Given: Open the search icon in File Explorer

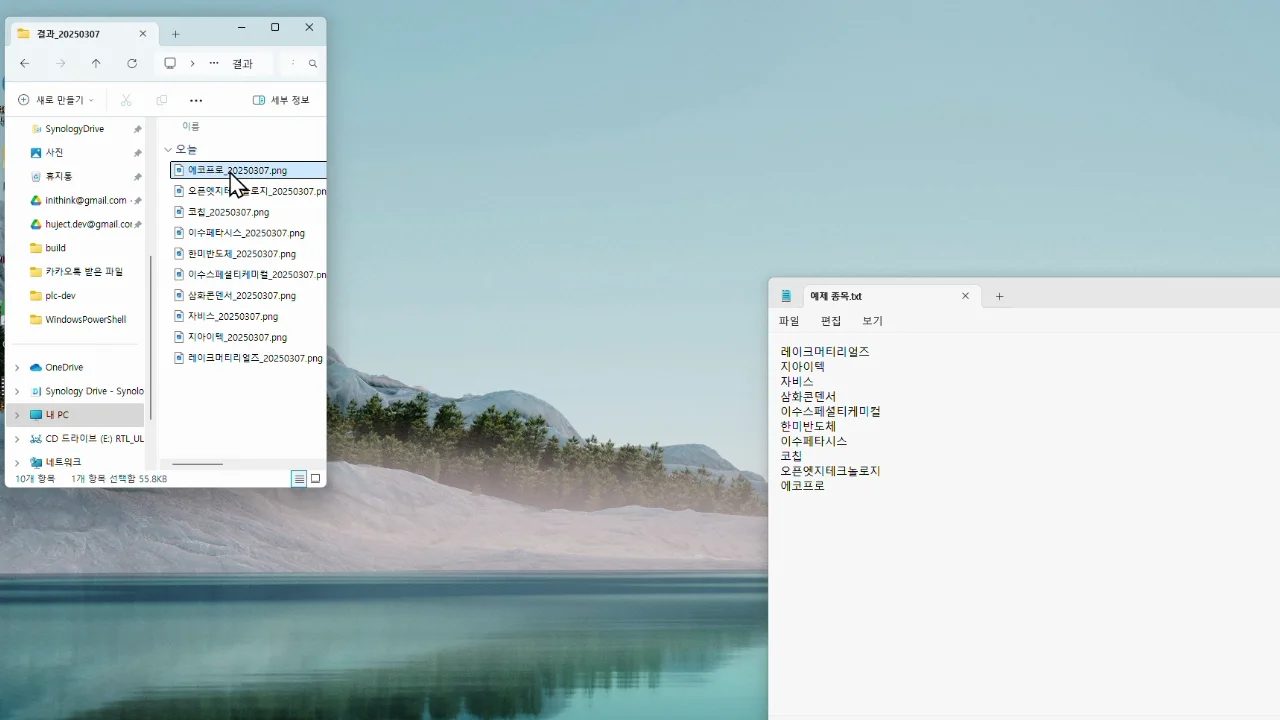Looking at the screenshot, I should (313, 63).
